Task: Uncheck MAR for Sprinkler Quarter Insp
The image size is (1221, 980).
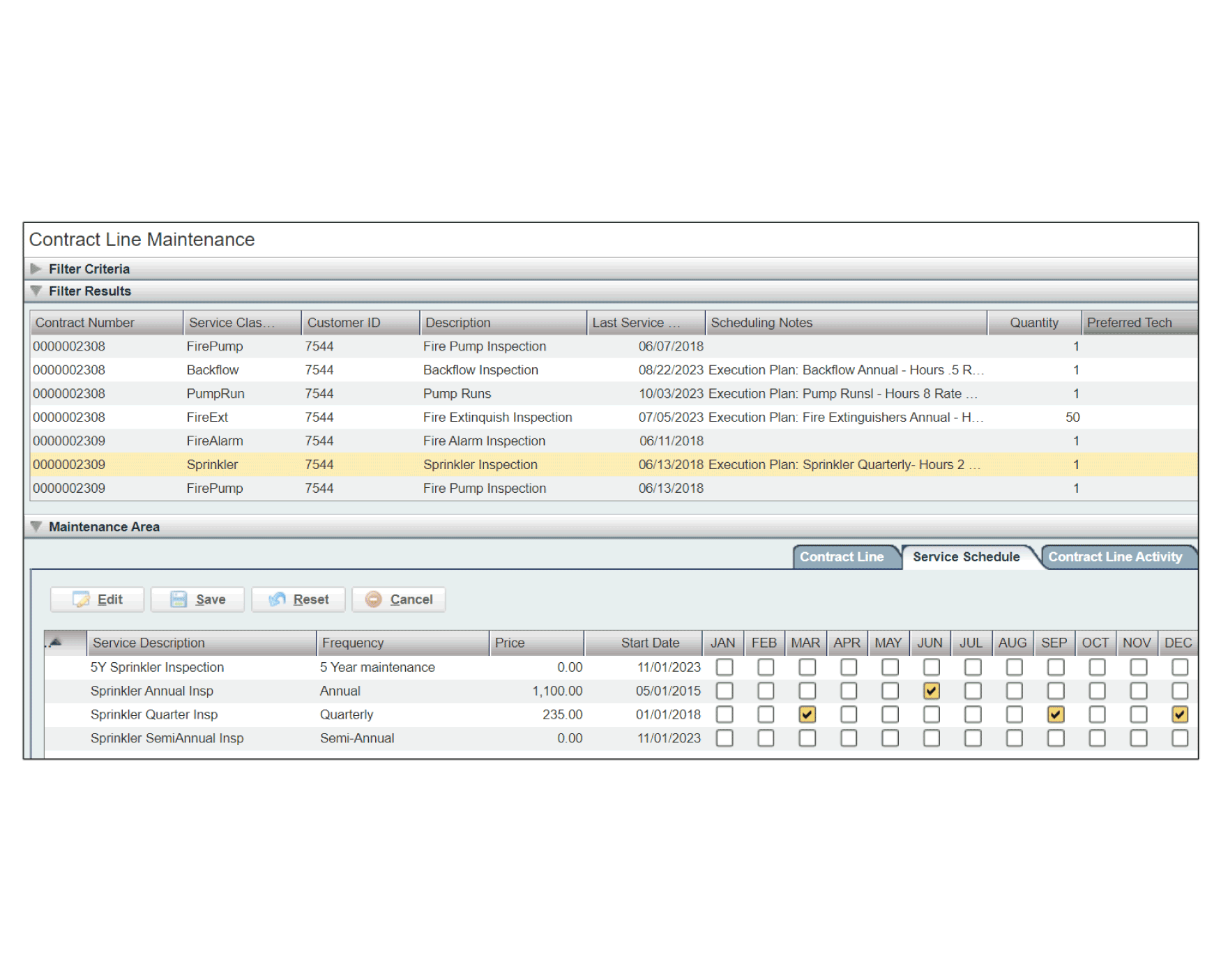Action: (807, 714)
